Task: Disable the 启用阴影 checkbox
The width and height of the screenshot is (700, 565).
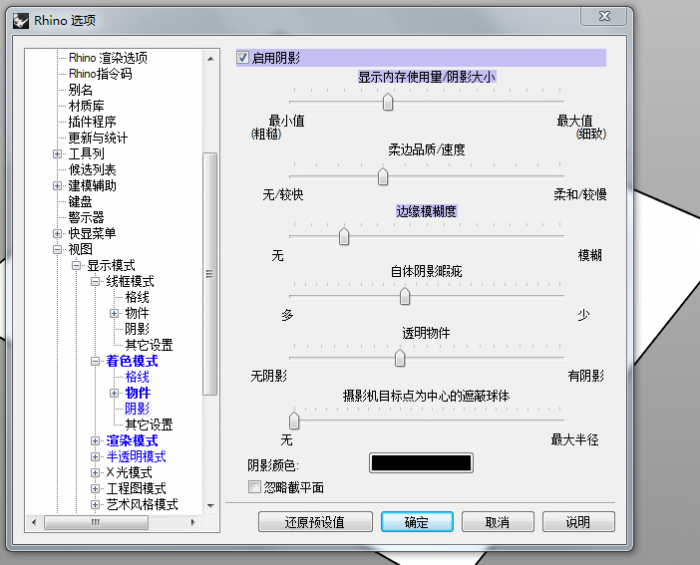Action: pyautogui.click(x=243, y=58)
